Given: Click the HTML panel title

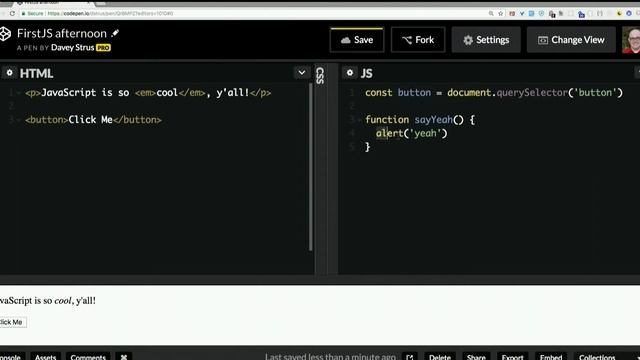Looking at the screenshot, I should point(36,73).
